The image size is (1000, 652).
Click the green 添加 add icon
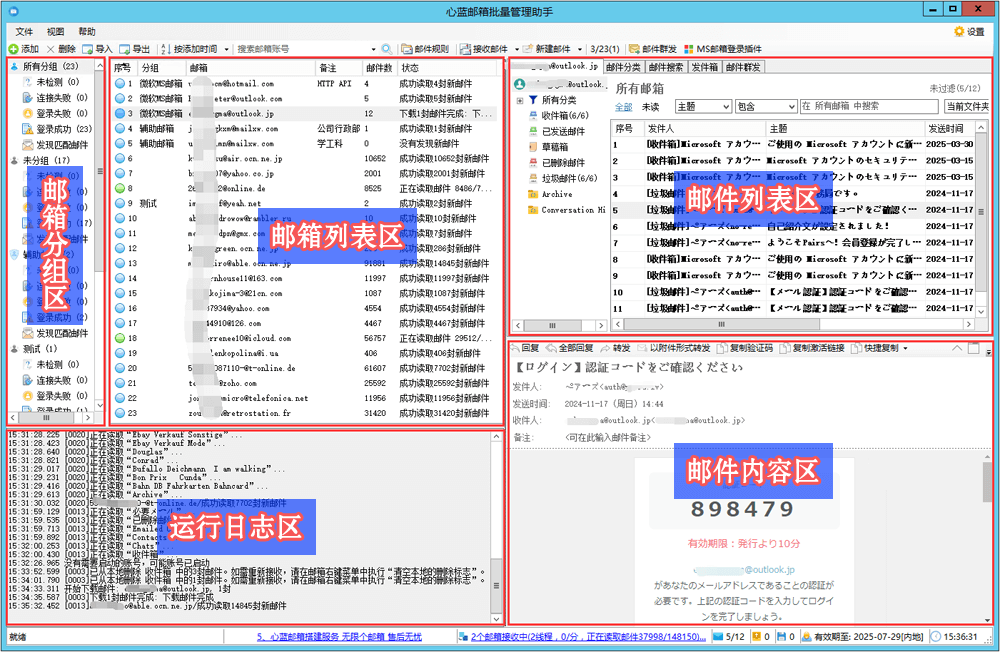(13, 49)
